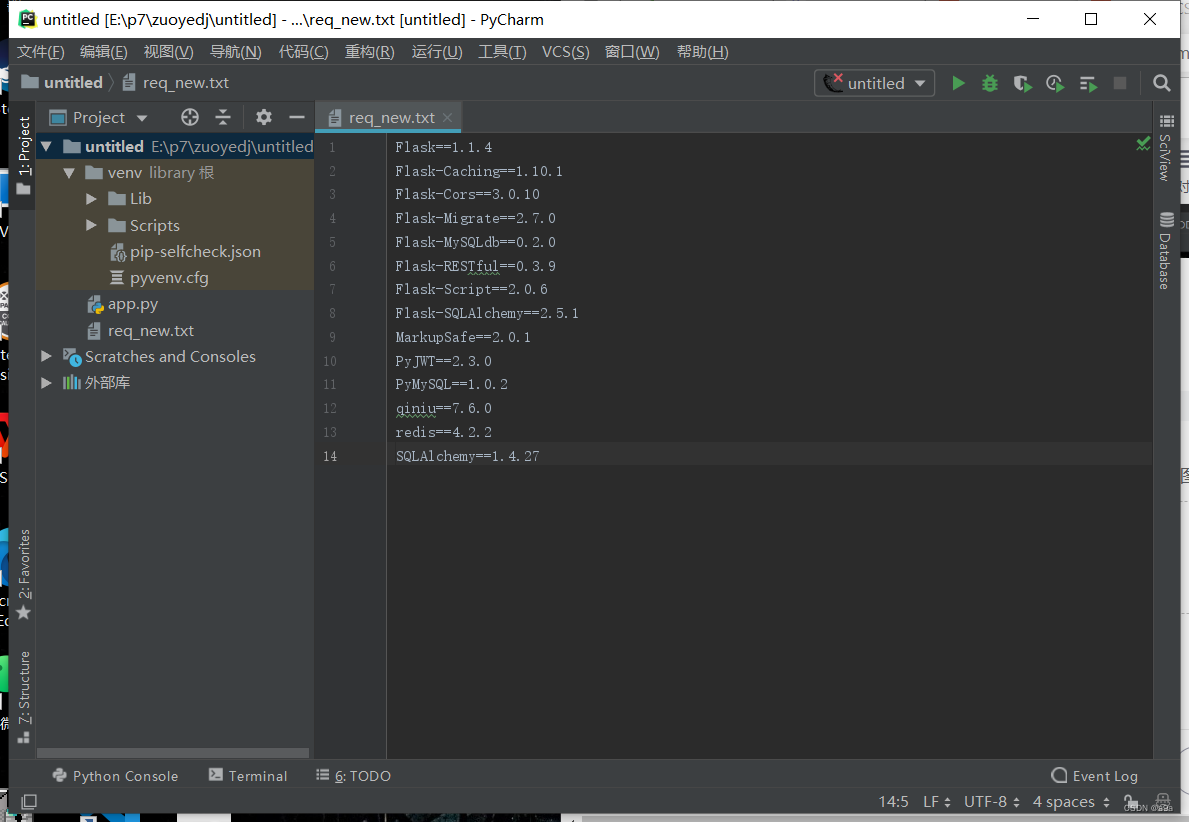Open the 编辑(E) menu
1189x822 pixels.
tap(104, 52)
